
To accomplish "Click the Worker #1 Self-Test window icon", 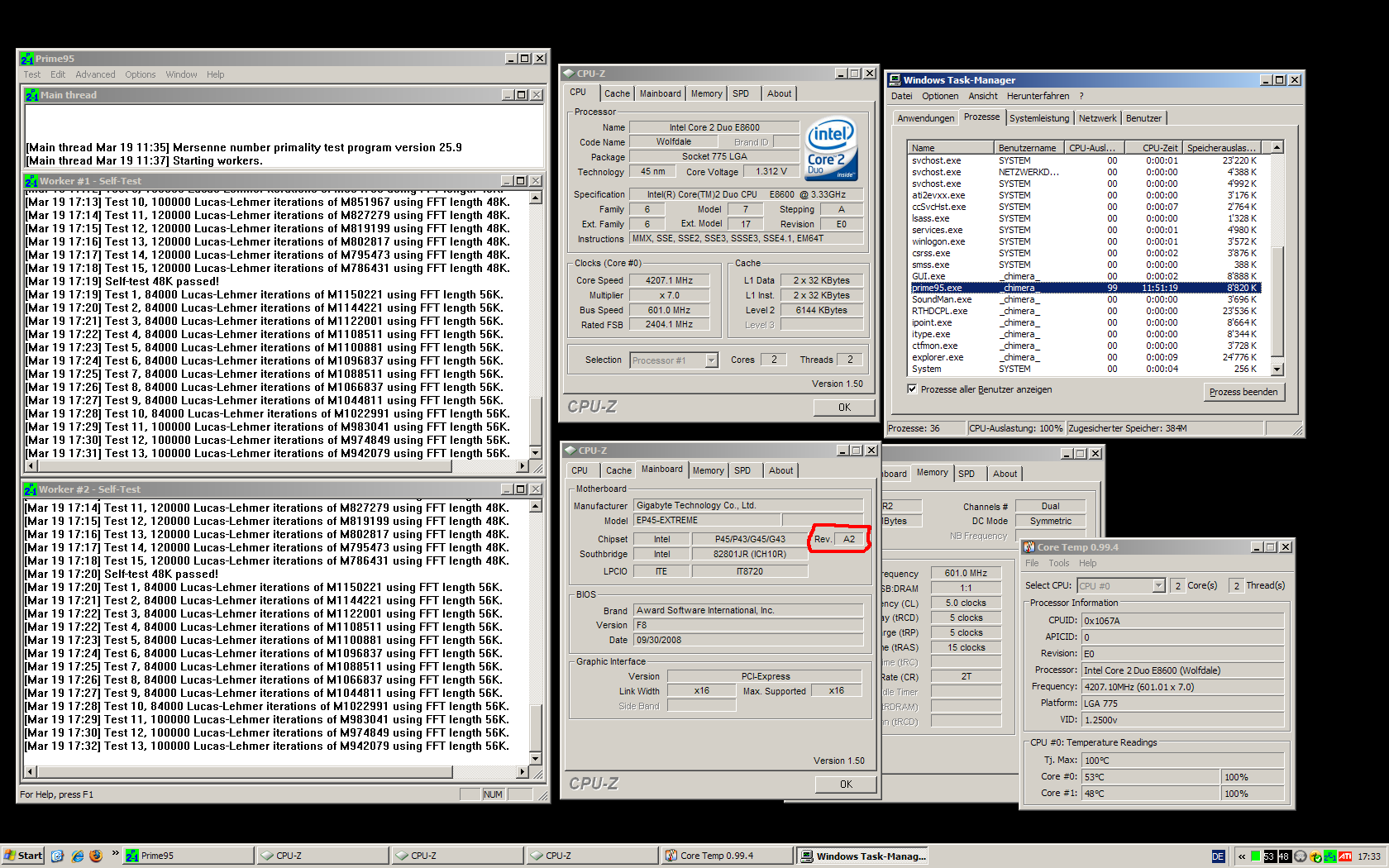I will (31, 181).
